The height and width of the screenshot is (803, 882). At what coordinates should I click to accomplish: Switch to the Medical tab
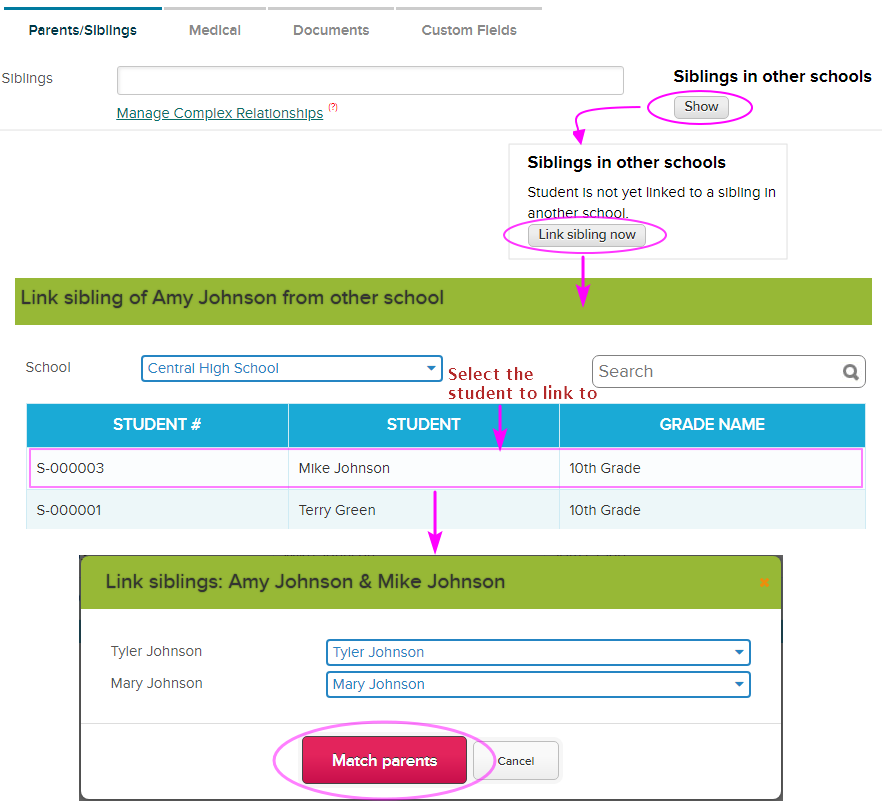[215, 30]
